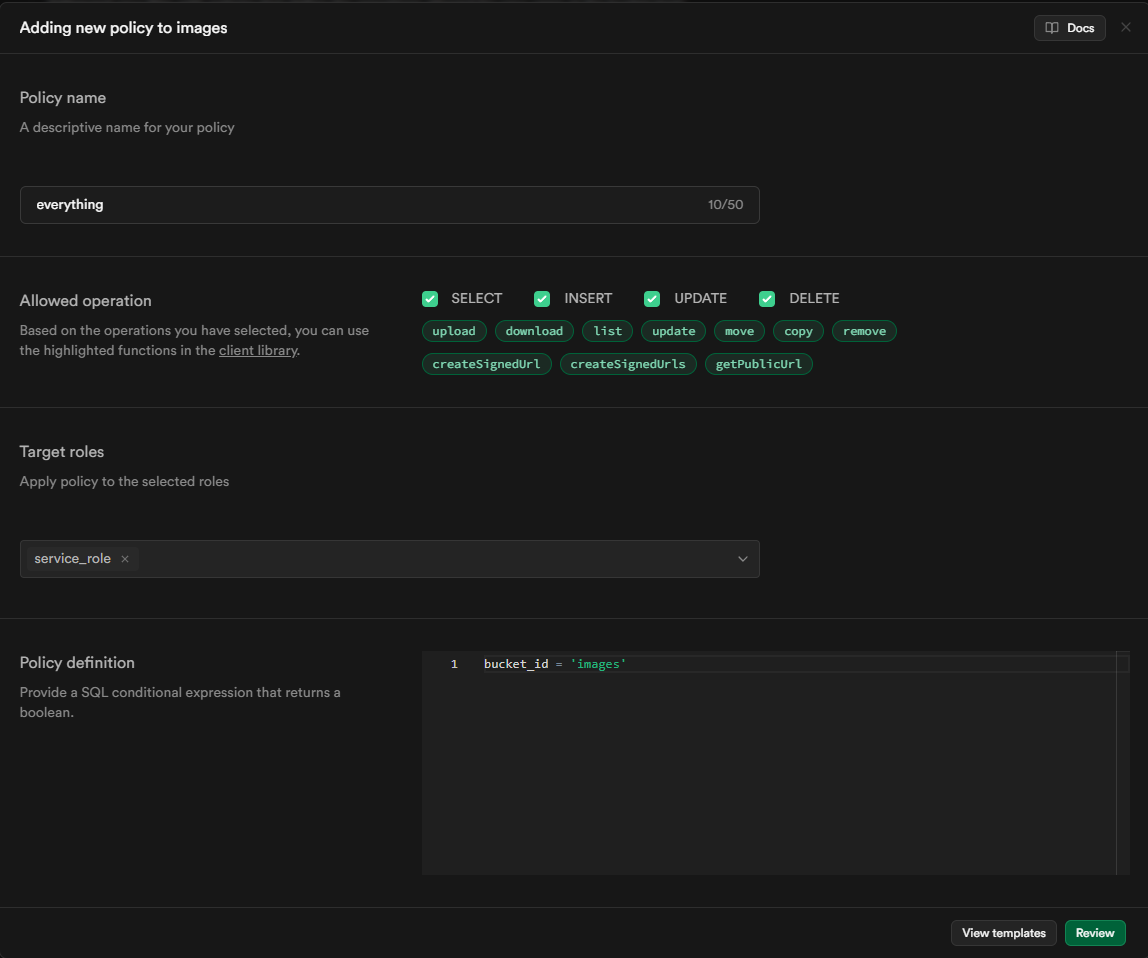The image size is (1148, 958).
Task: Remove service_role tag with its x icon
Action: tap(125, 559)
